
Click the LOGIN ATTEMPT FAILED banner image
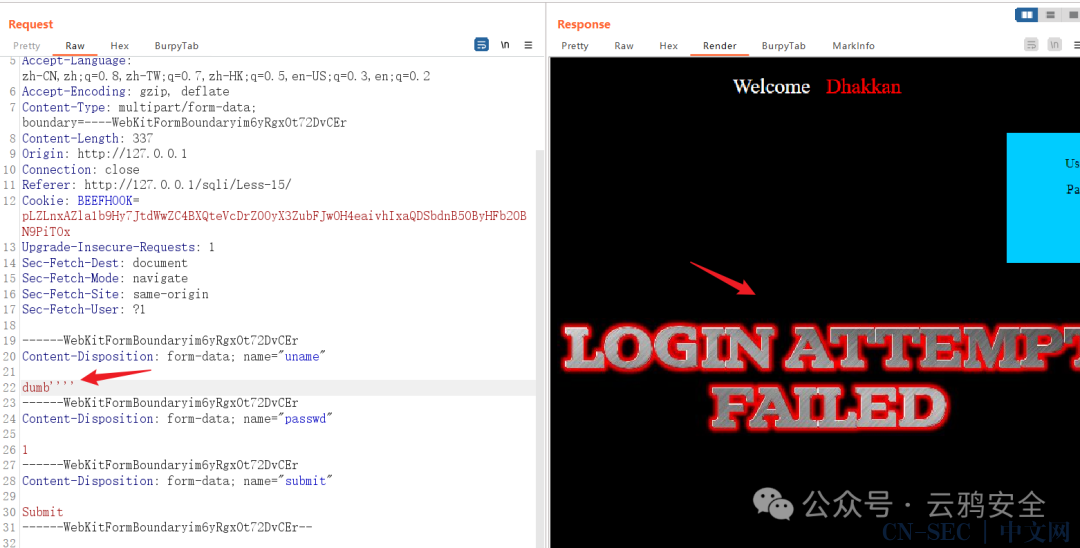(821, 377)
